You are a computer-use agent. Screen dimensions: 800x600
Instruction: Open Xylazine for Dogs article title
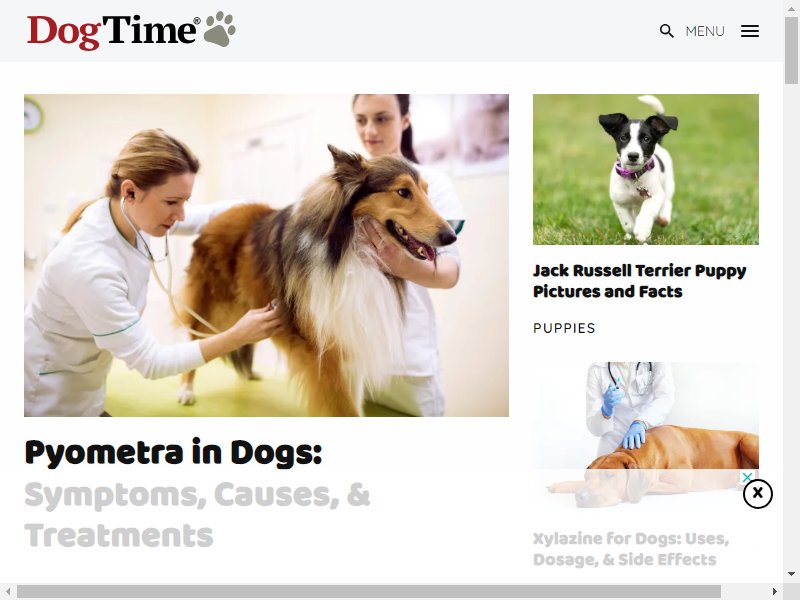(x=631, y=549)
